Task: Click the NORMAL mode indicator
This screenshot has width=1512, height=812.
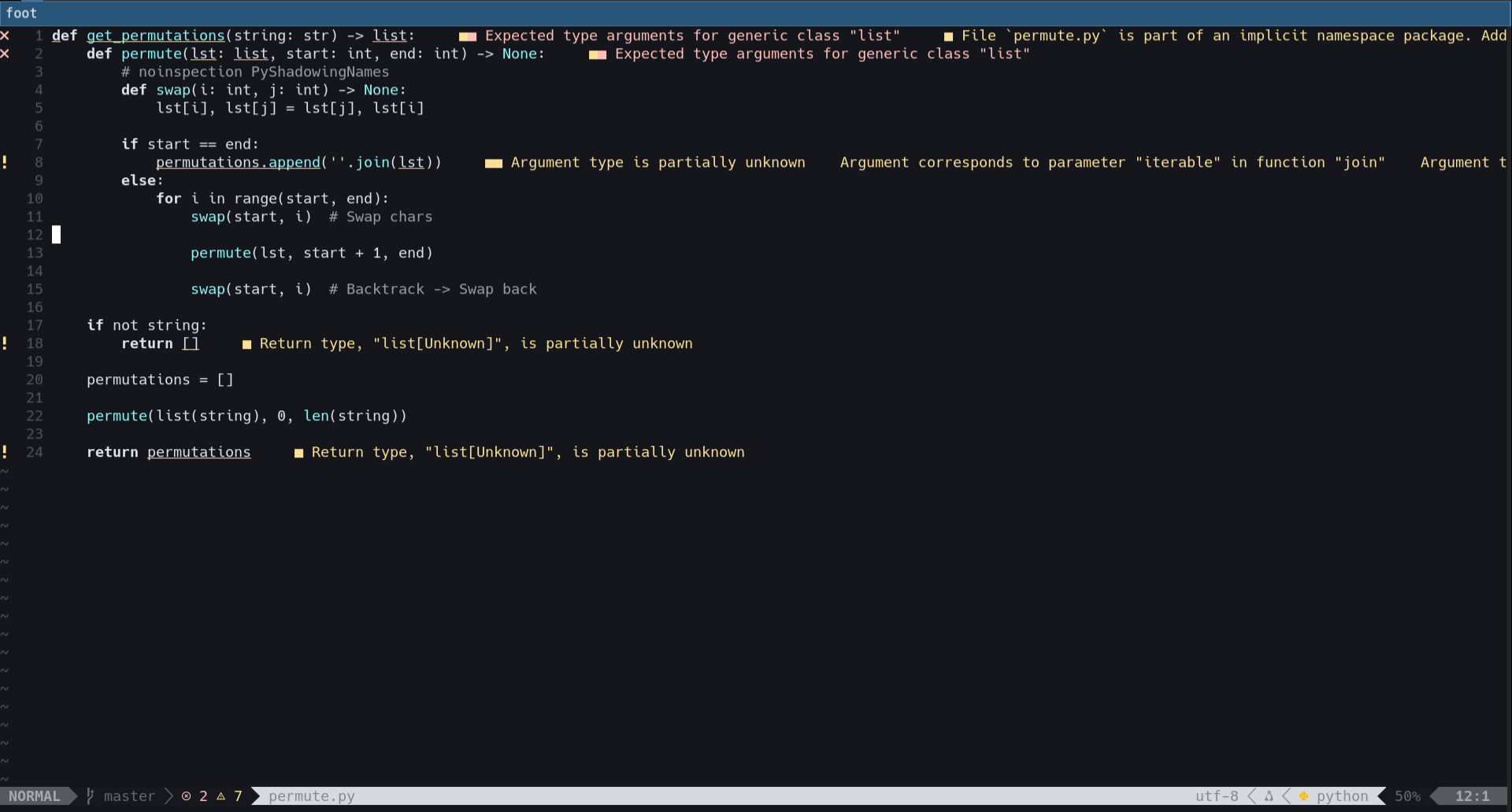Action: tap(35, 796)
